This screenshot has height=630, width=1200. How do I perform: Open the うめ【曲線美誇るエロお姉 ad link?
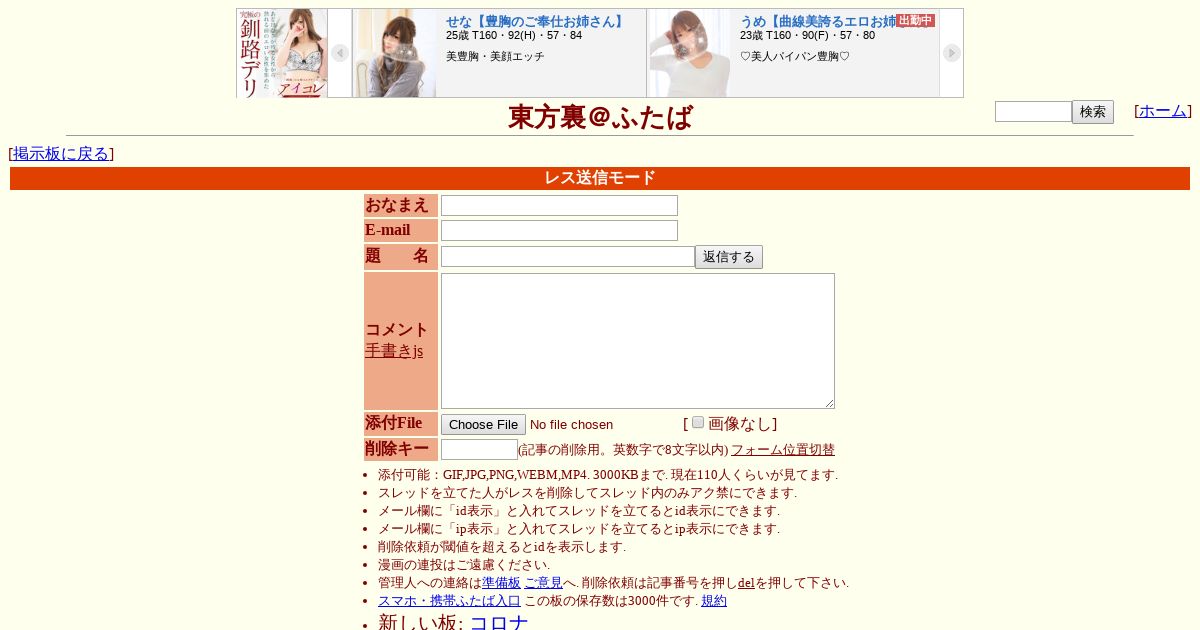[x=818, y=21]
